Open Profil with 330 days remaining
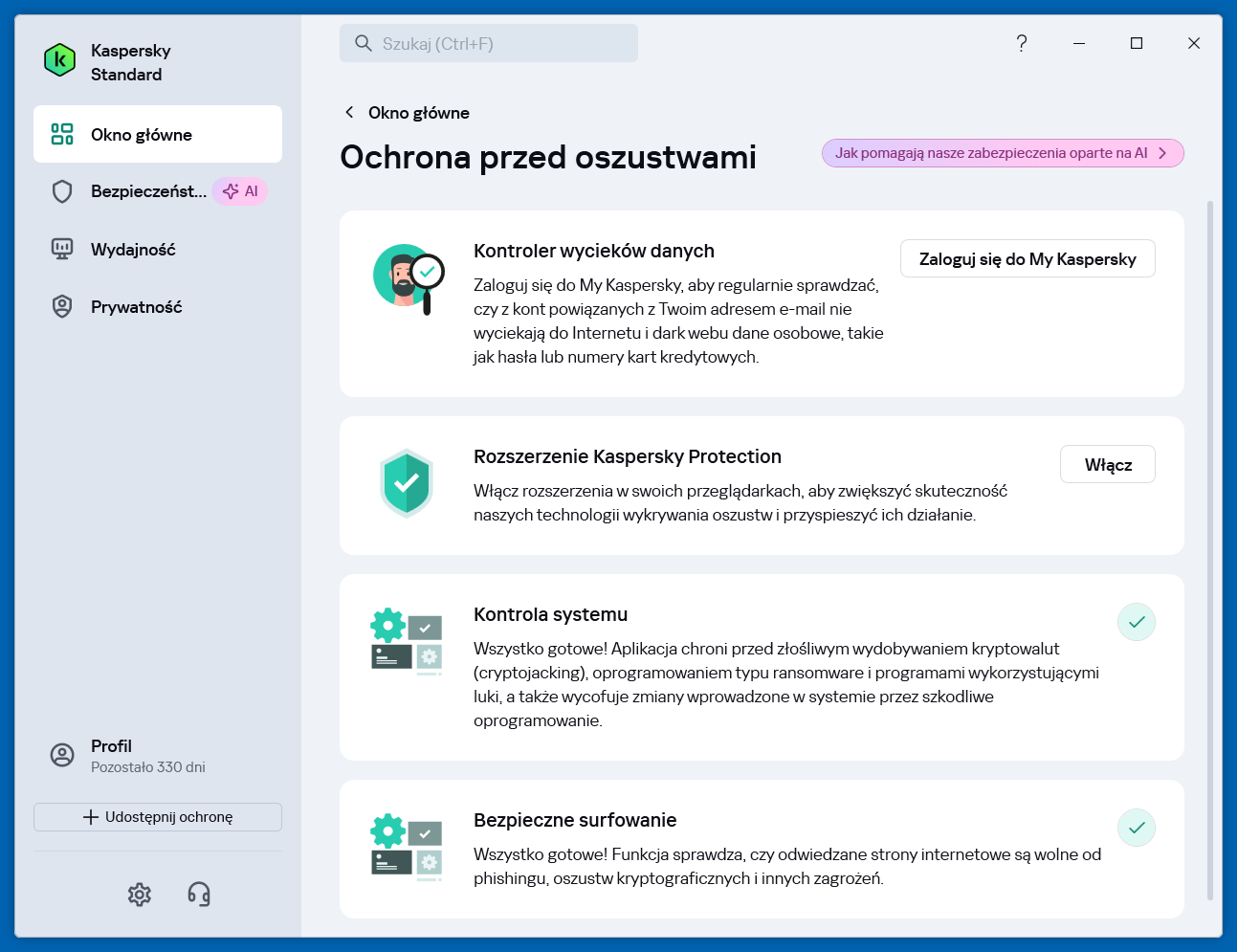This screenshot has height=952, width=1237. pyautogui.click(x=158, y=755)
